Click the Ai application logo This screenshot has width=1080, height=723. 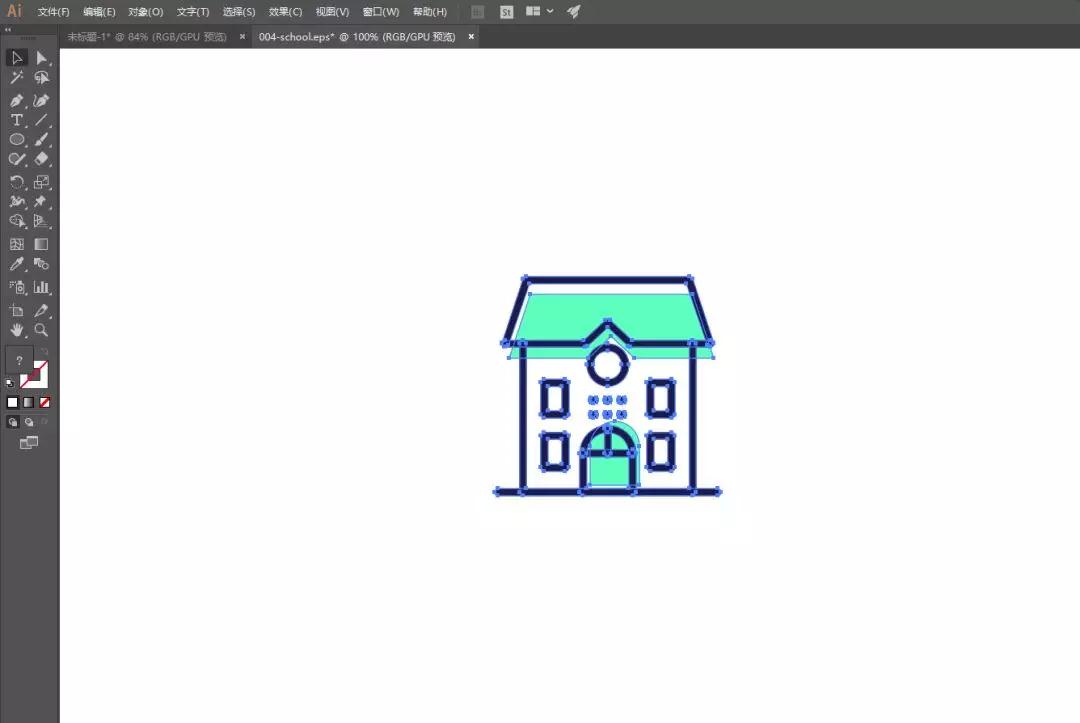click(x=14, y=11)
